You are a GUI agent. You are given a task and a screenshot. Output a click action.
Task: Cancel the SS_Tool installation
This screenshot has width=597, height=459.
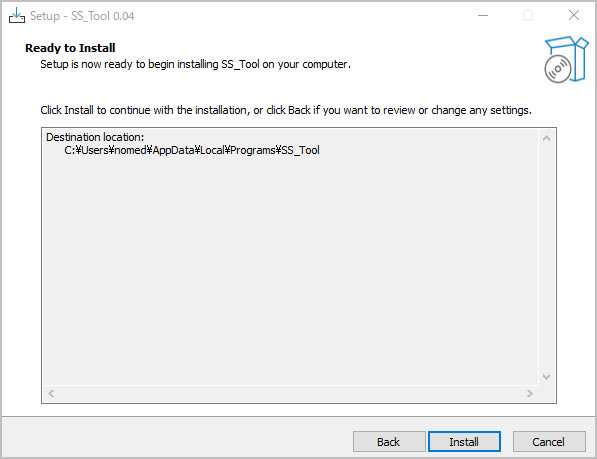pyautogui.click(x=549, y=441)
